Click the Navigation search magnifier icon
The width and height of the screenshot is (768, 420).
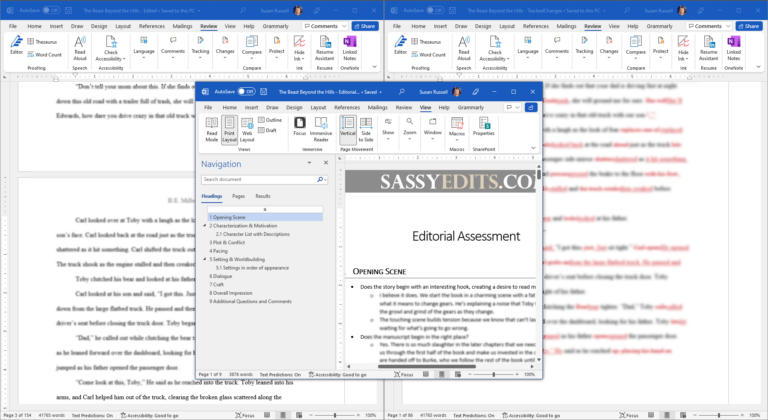(320, 179)
